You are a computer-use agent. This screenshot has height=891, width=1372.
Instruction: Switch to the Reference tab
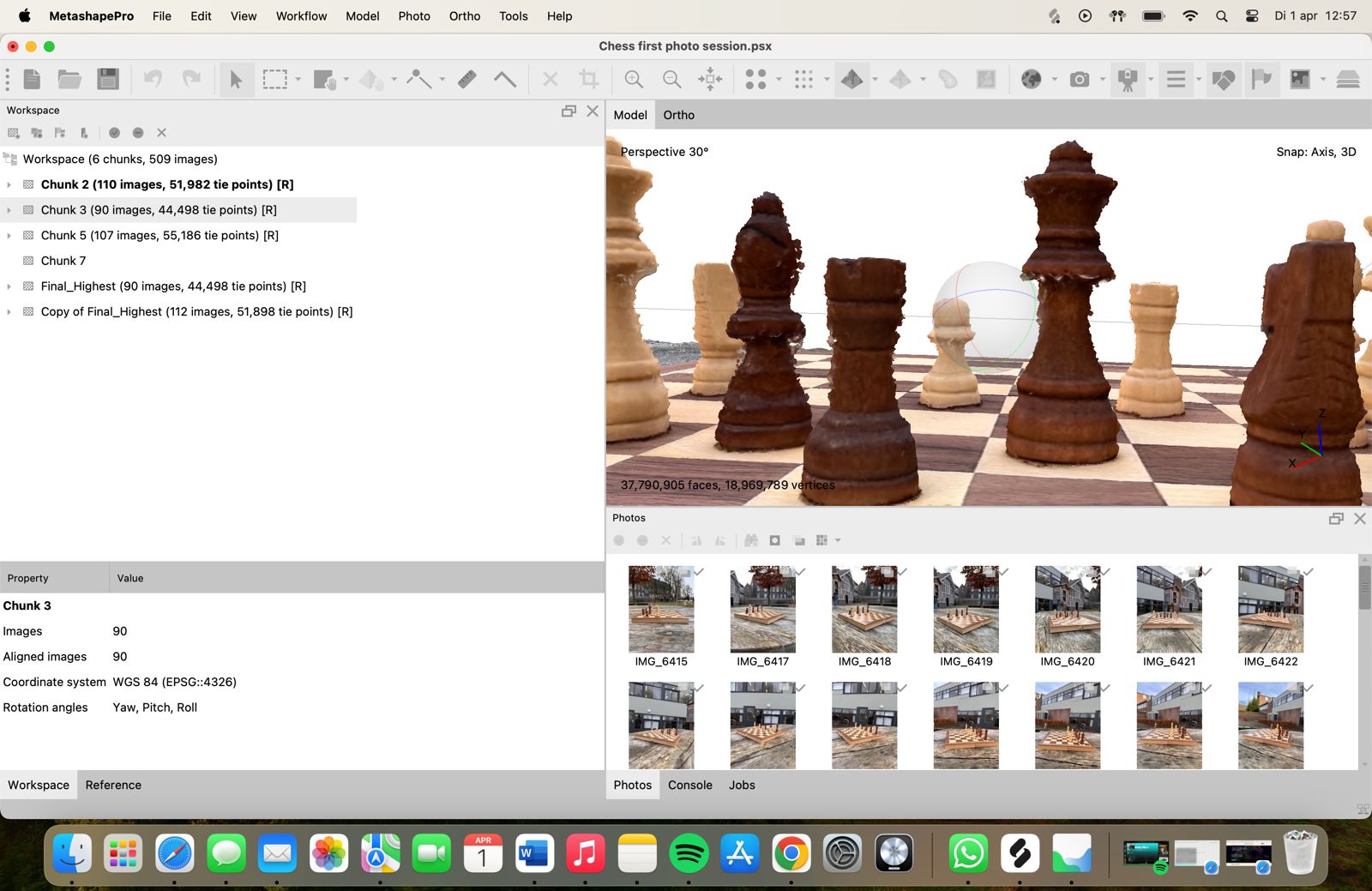click(113, 785)
